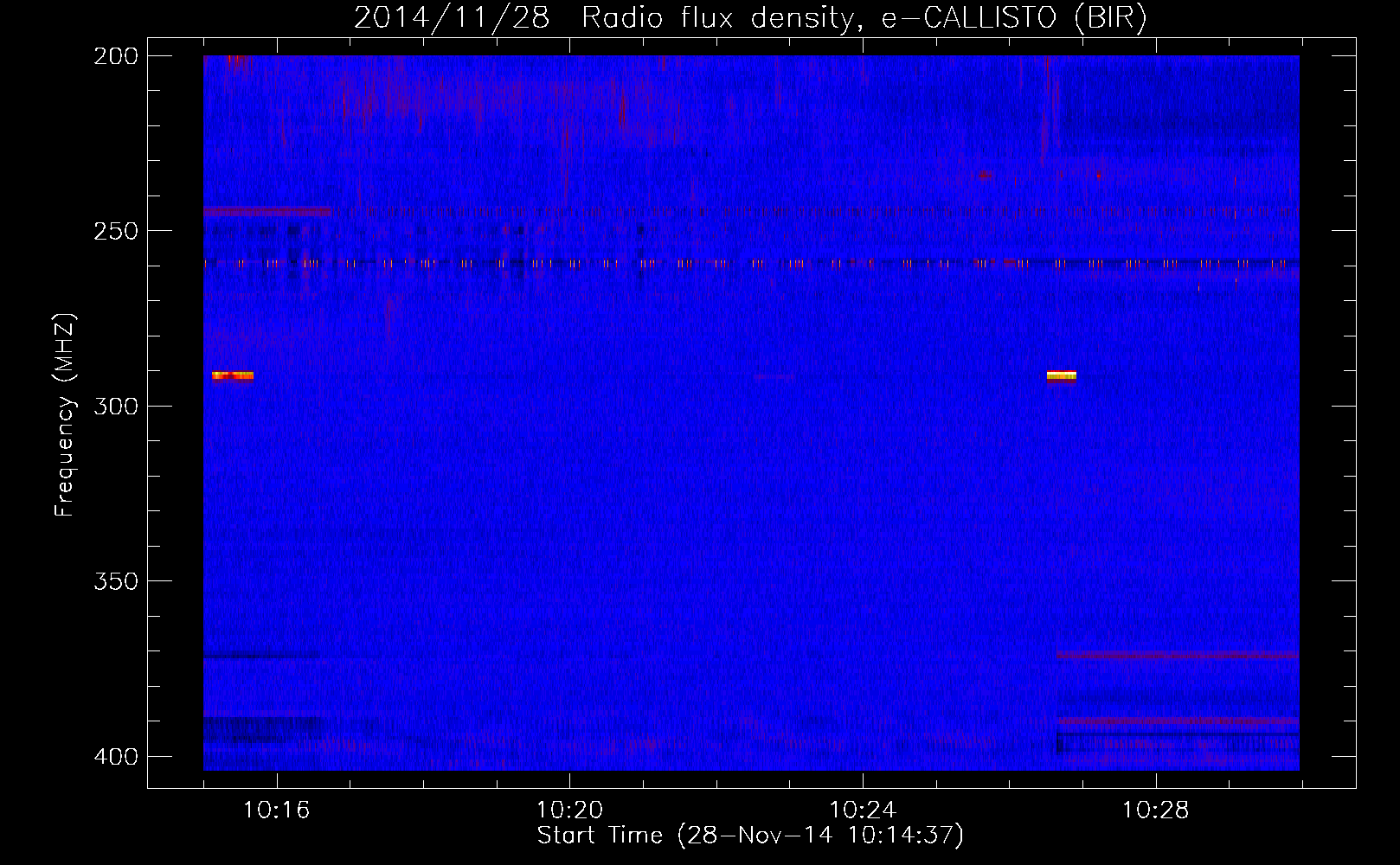The height and width of the screenshot is (865, 1400).
Task: Click the bright burst near 10:15 at 292 MHz
Action: tap(233, 375)
